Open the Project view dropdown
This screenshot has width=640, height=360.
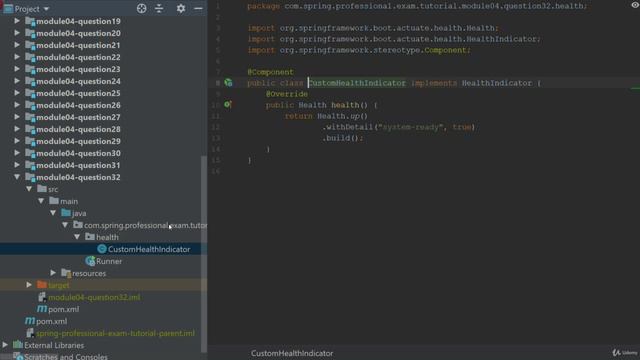coord(46,9)
